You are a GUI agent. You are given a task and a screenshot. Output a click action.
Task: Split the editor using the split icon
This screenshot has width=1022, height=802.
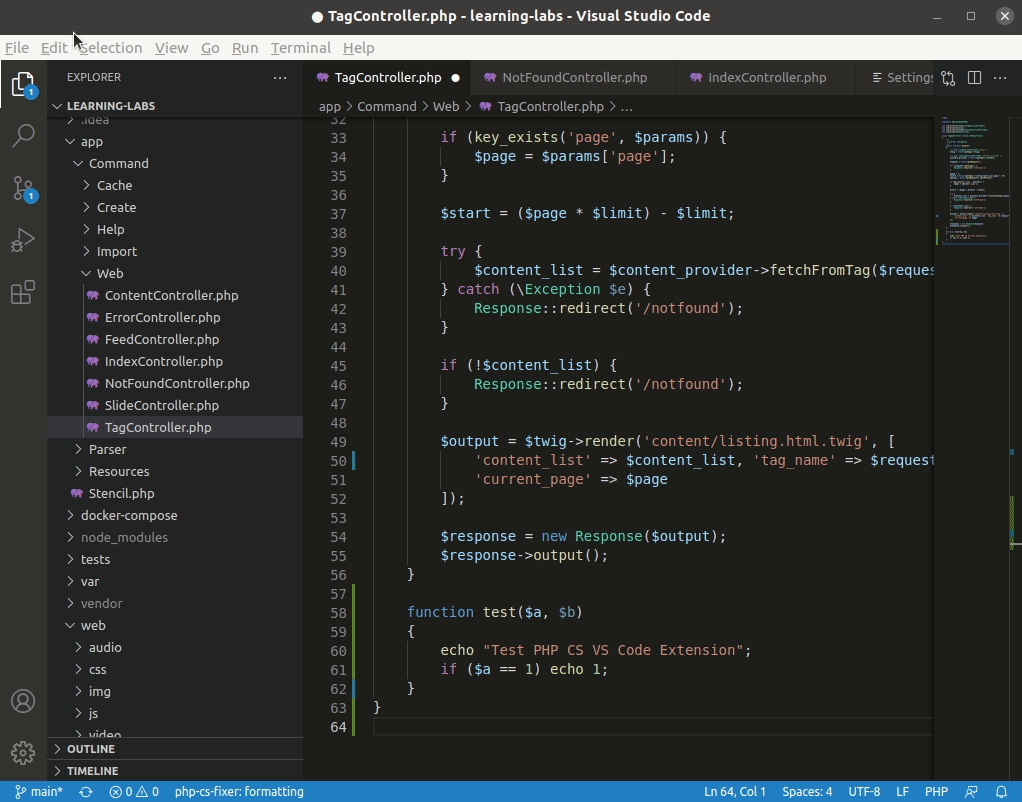pos(973,77)
